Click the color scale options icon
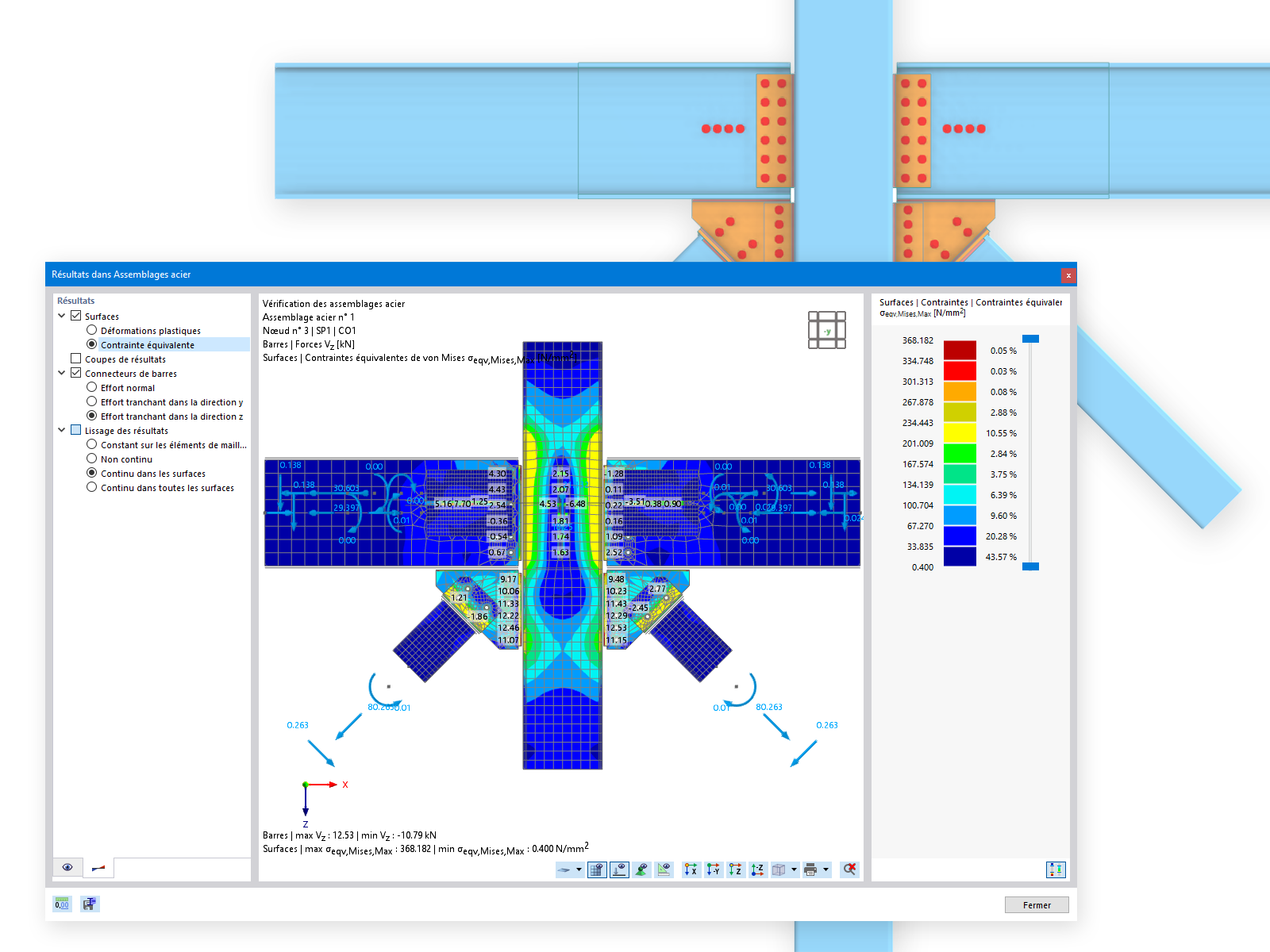Image resolution: width=1270 pixels, height=952 pixels. 1056,869
